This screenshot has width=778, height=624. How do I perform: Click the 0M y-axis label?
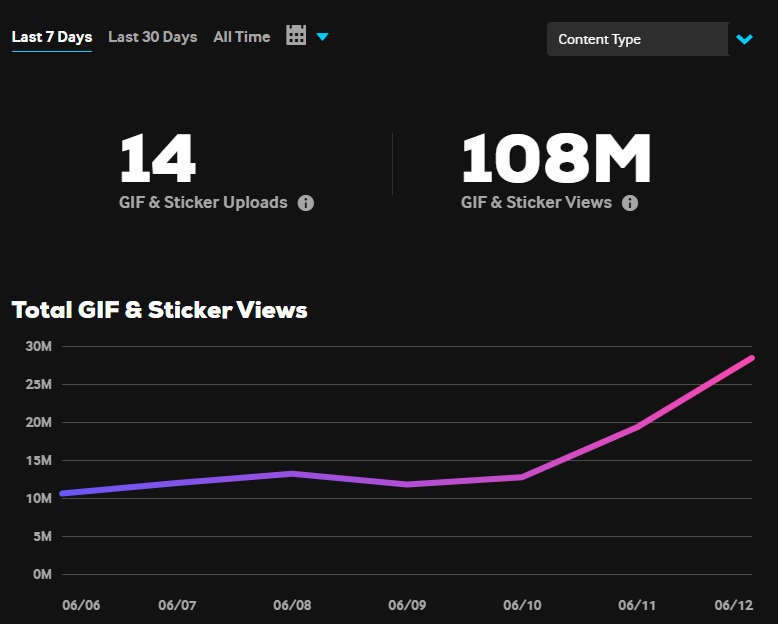42,574
